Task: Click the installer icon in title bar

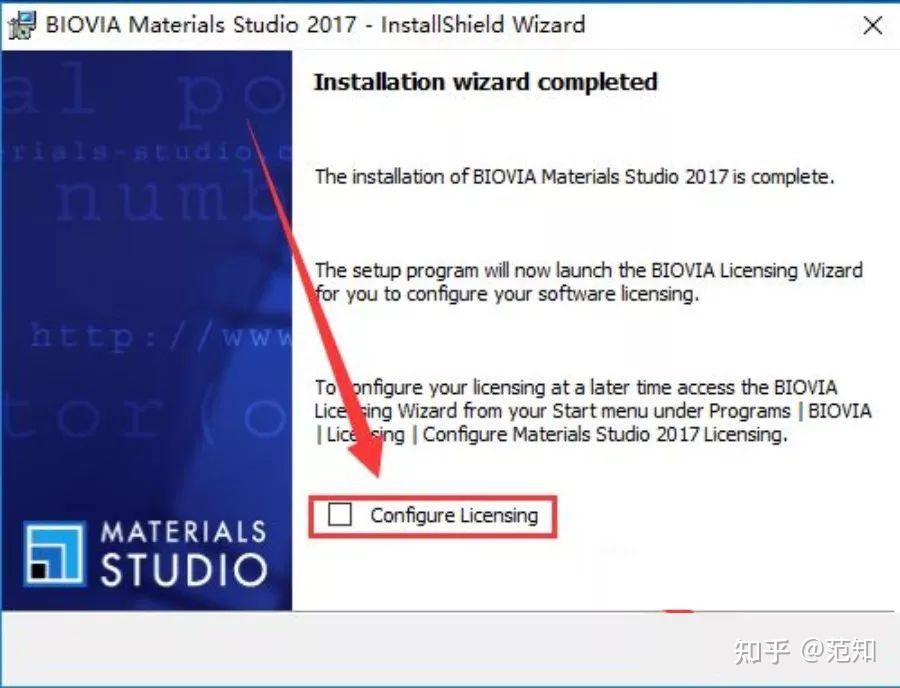Action: point(23,25)
